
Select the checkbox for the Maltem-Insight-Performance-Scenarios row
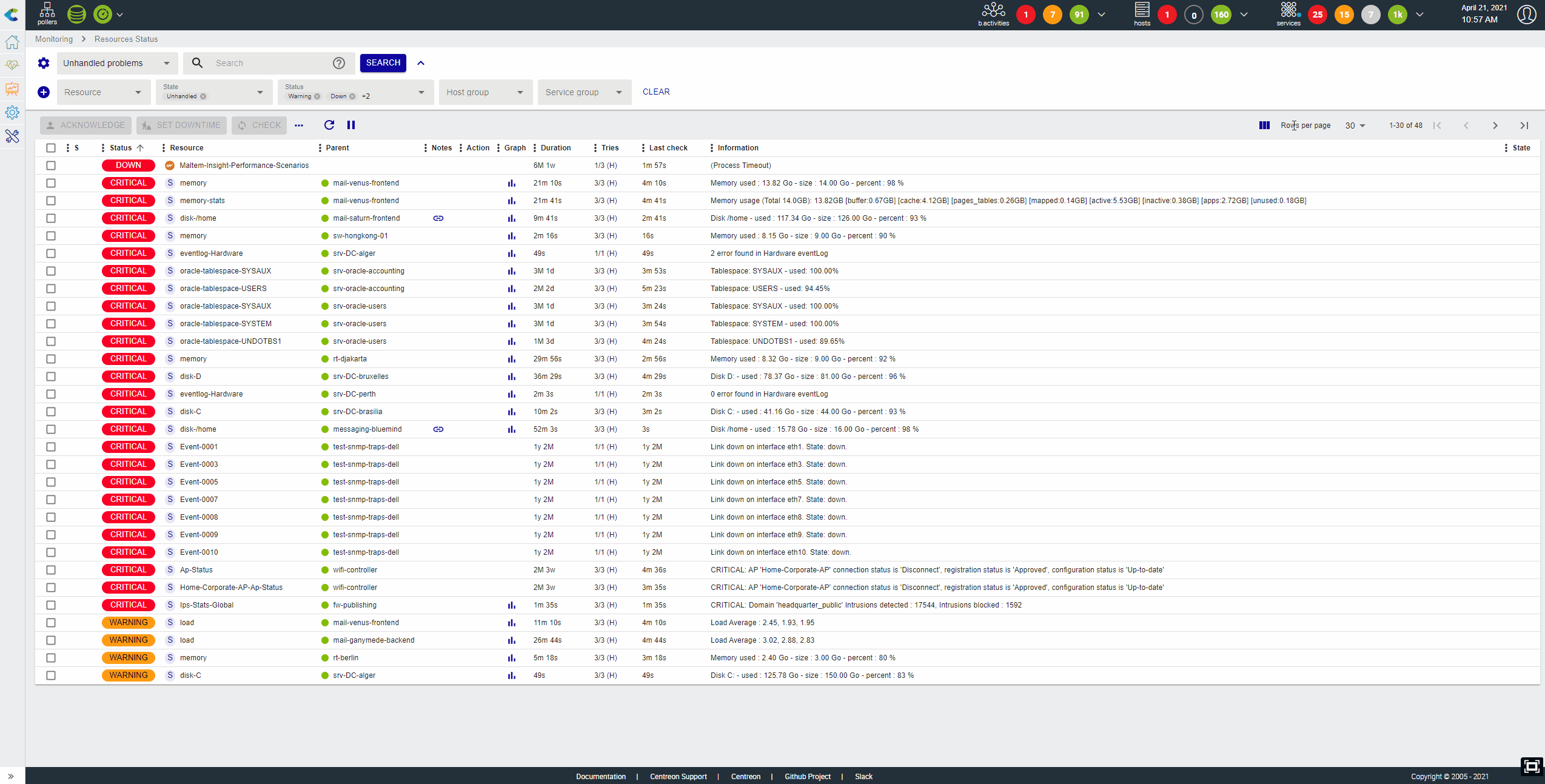51,166
